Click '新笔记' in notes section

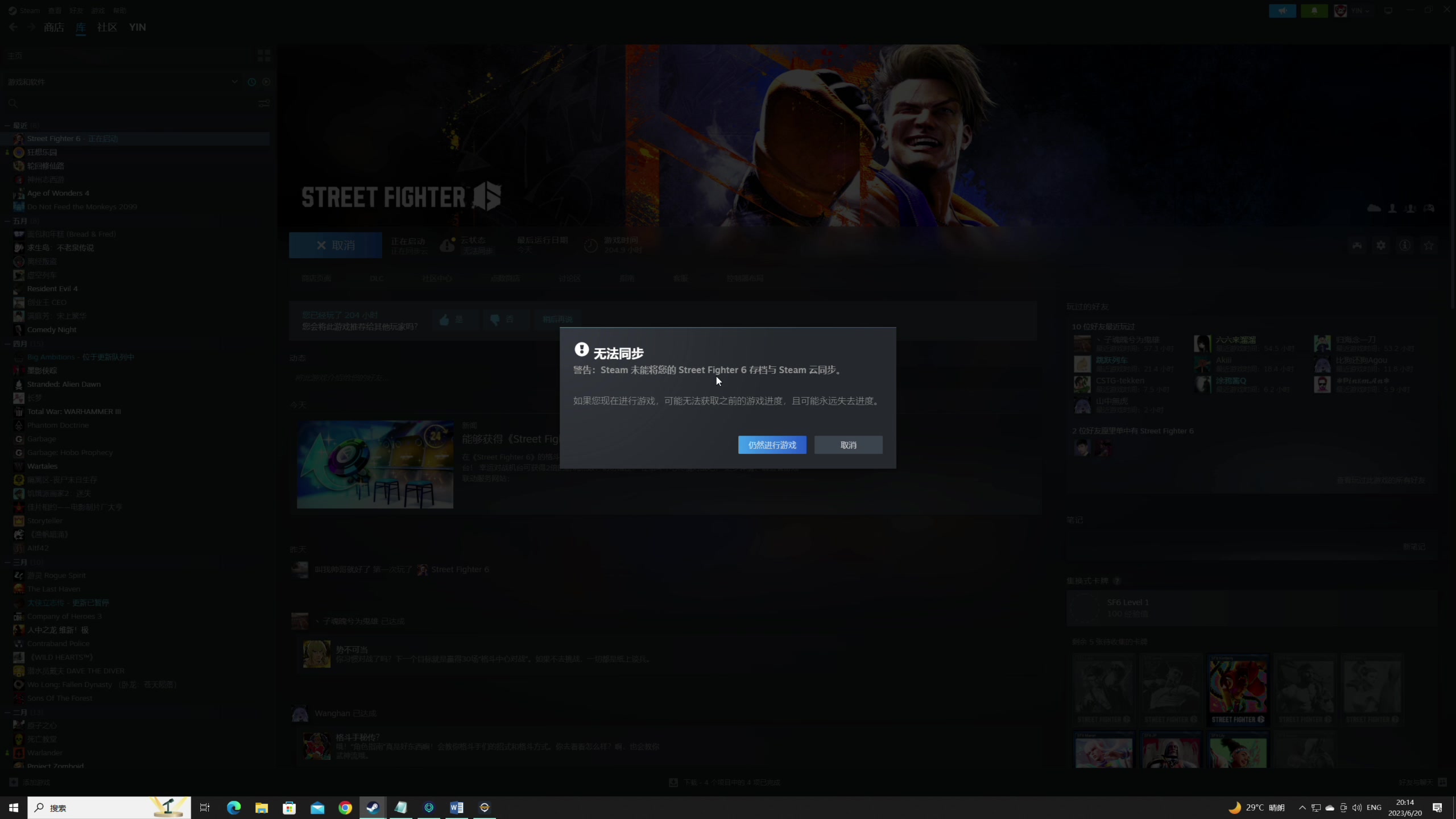(x=1414, y=547)
